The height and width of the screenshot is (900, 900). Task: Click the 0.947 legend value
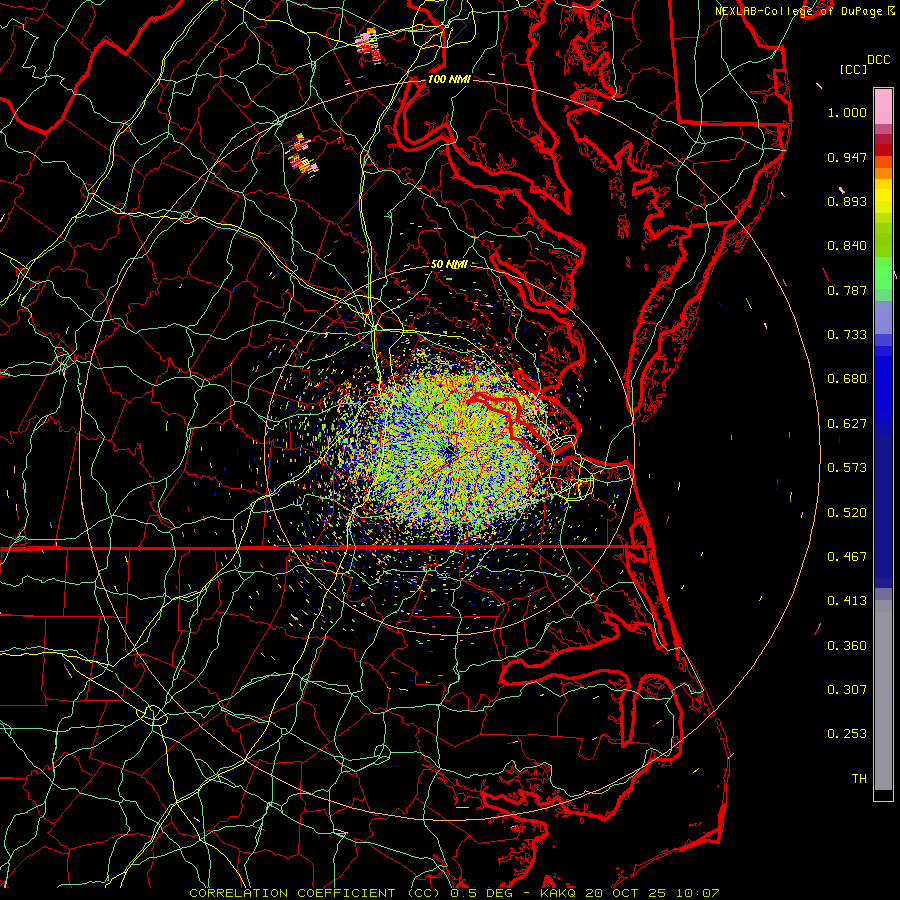click(847, 157)
